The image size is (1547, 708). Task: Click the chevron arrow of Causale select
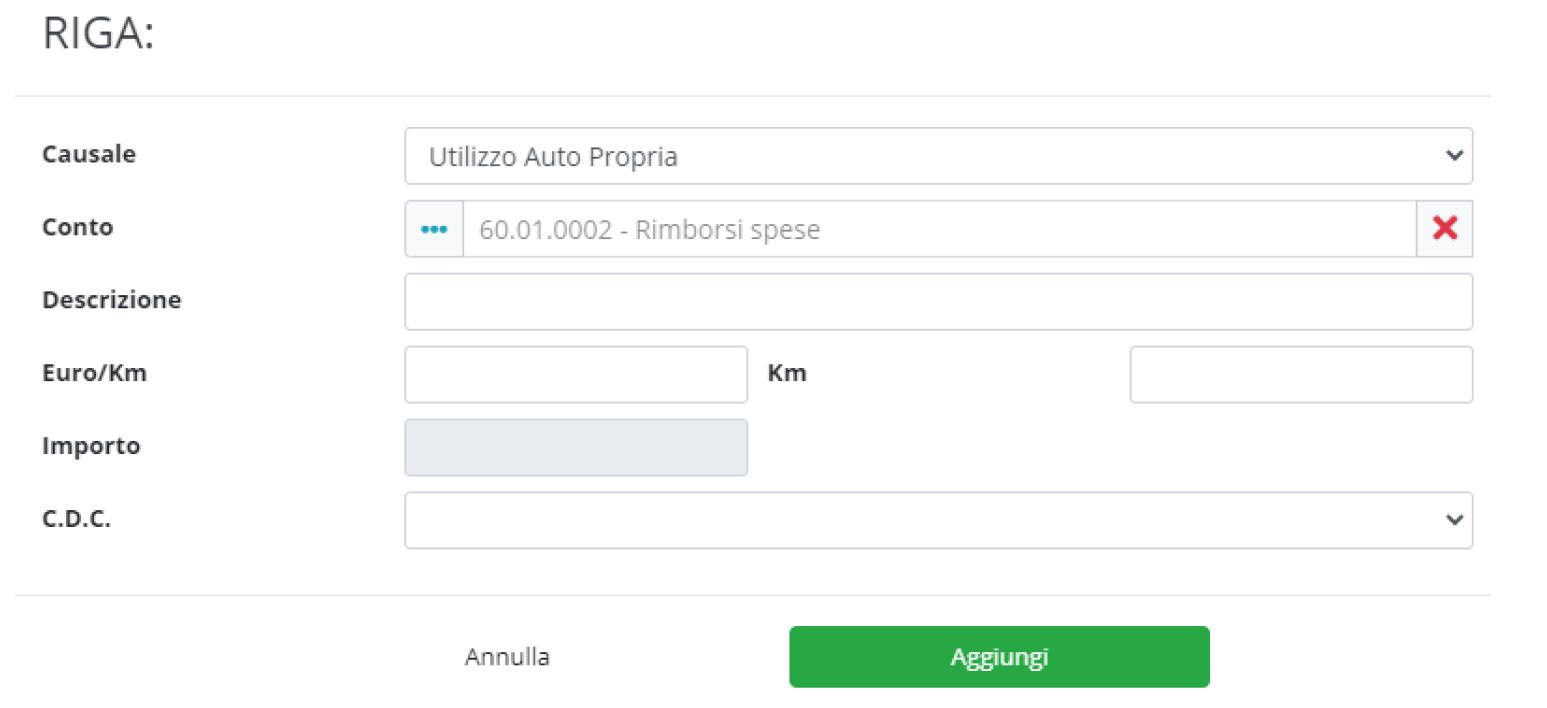click(1453, 156)
